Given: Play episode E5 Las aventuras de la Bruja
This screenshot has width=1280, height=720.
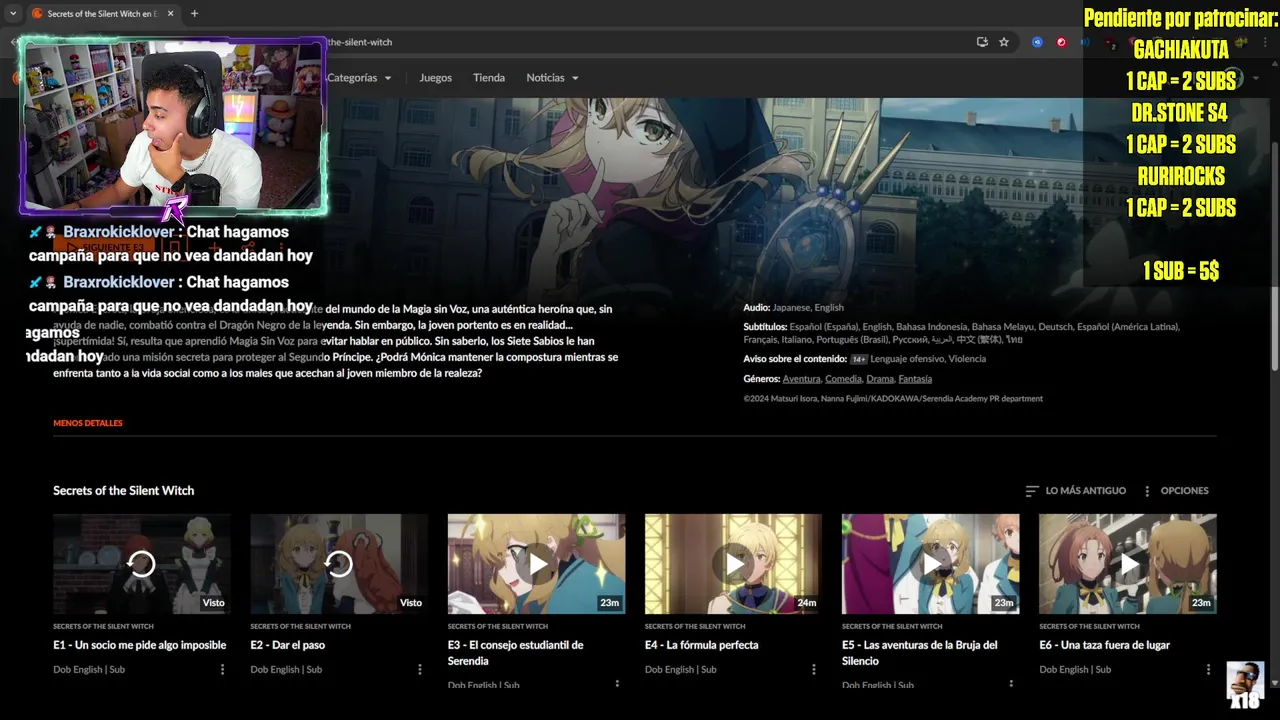Looking at the screenshot, I should pos(930,564).
